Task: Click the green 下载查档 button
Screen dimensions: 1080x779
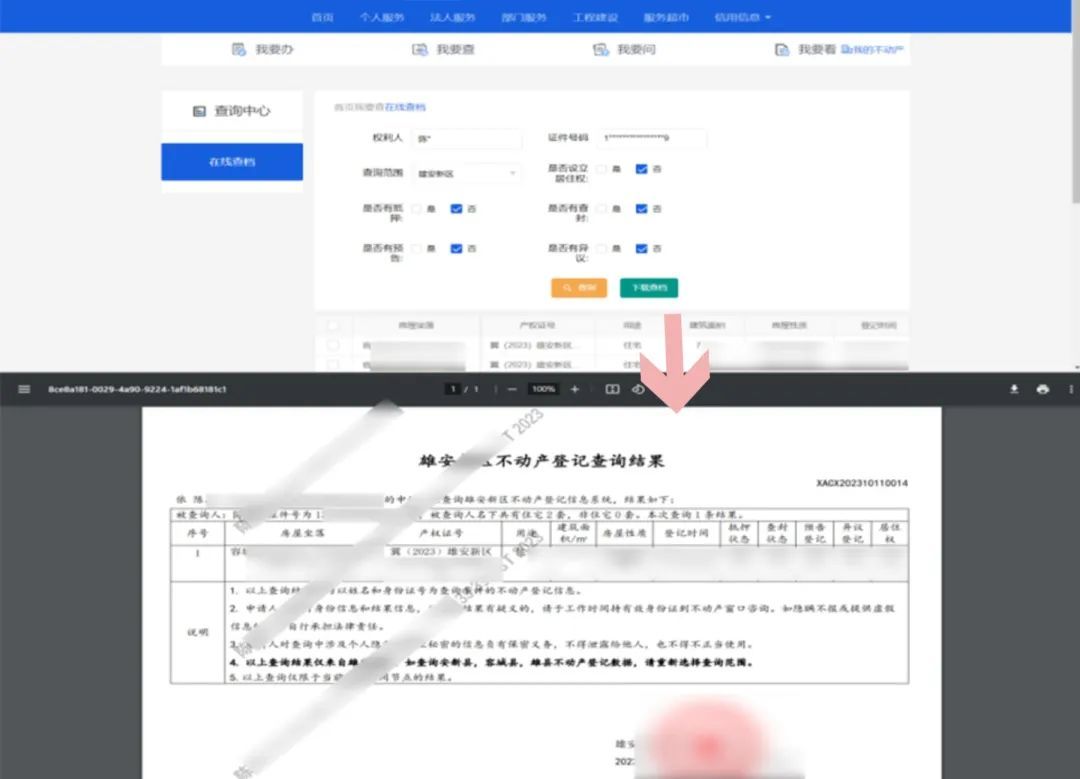Action: 649,287
